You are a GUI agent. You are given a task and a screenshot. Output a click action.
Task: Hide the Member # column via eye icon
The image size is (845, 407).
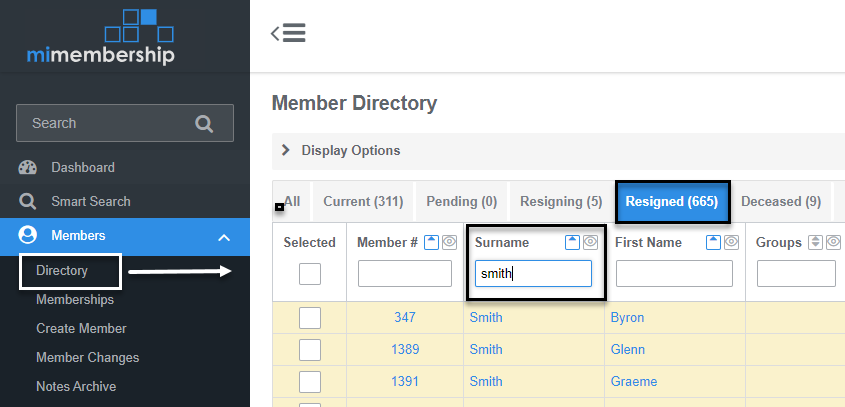click(x=449, y=243)
